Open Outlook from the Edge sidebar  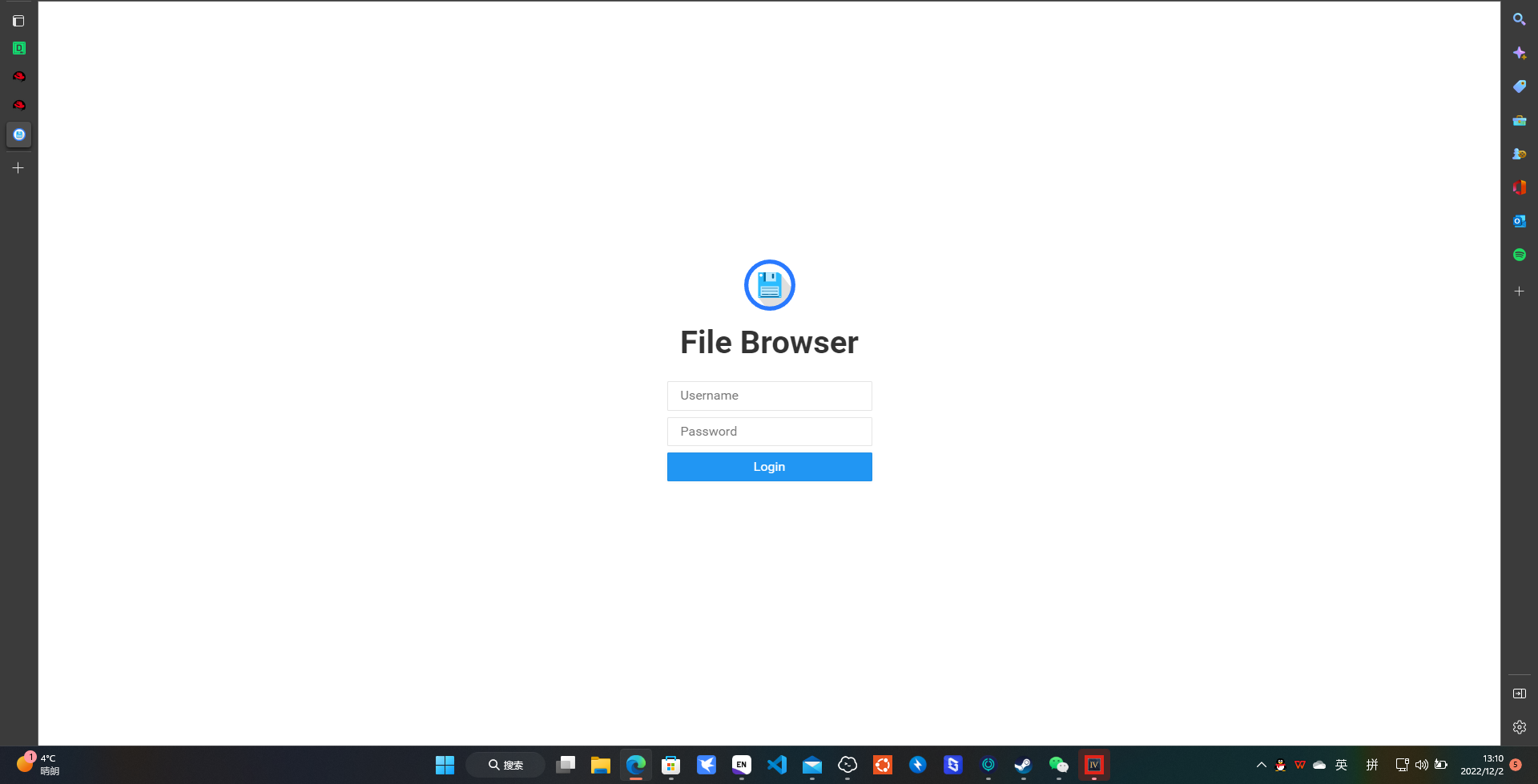(x=1520, y=221)
